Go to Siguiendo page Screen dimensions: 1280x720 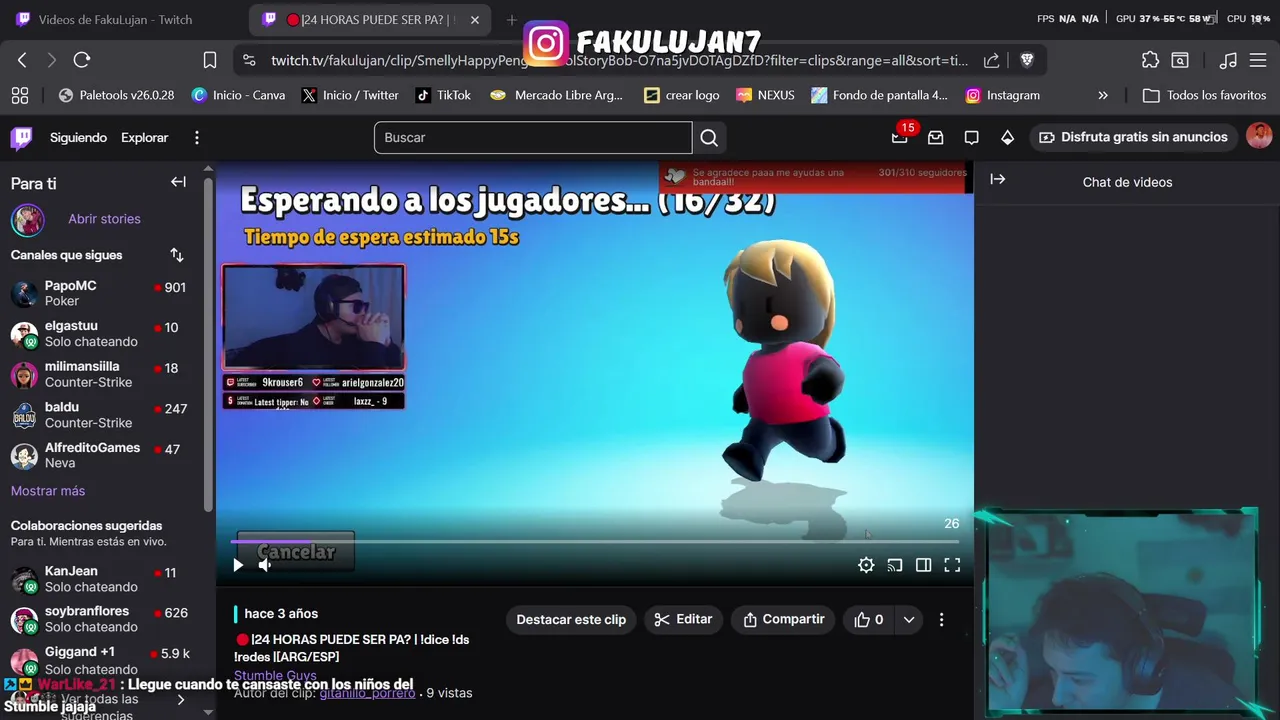(78, 138)
